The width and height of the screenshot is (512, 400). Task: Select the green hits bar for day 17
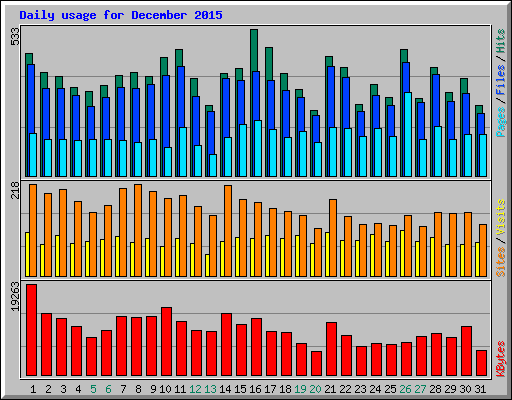pyautogui.click(x=269, y=63)
